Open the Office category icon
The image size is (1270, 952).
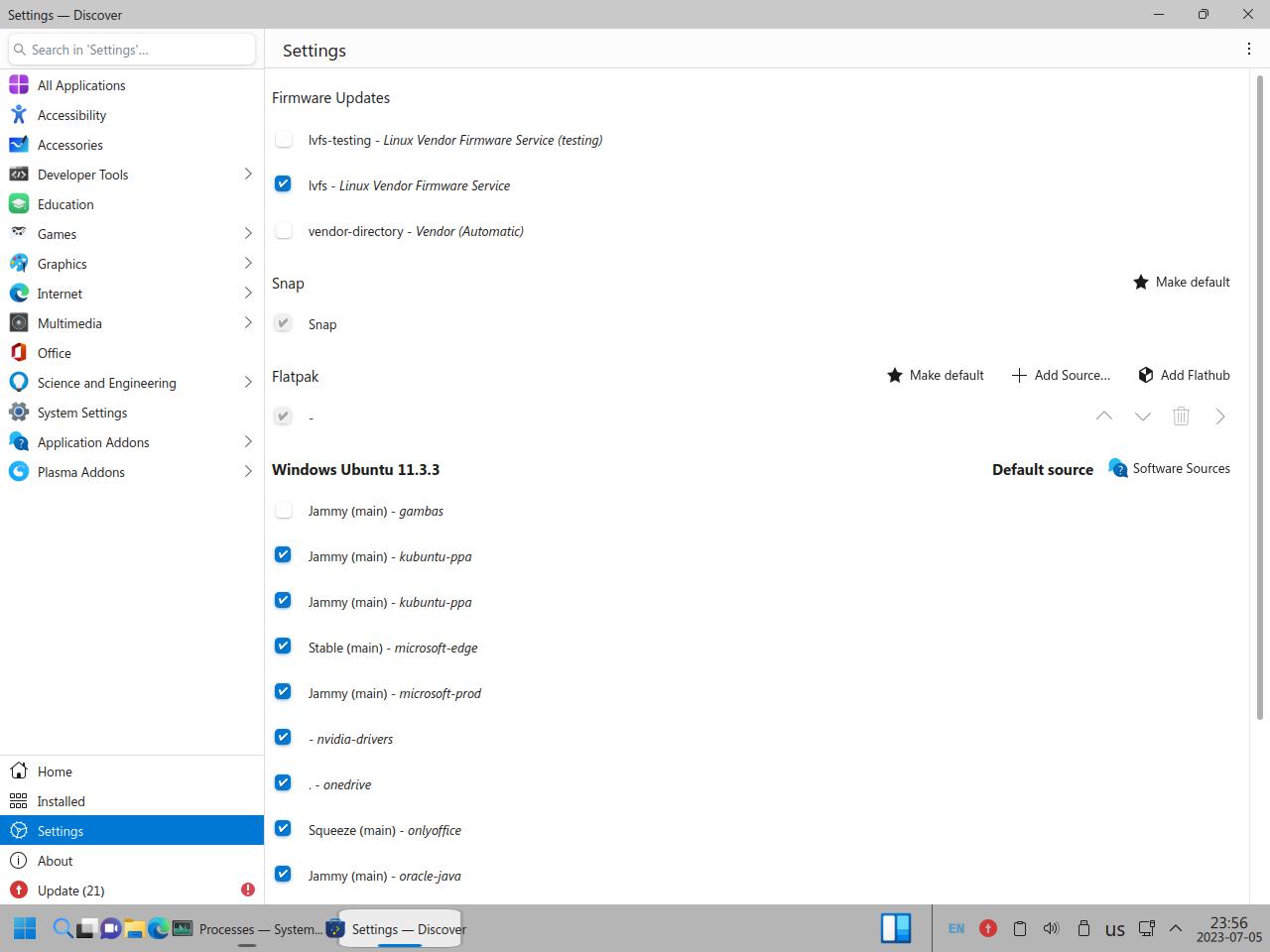(x=19, y=353)
